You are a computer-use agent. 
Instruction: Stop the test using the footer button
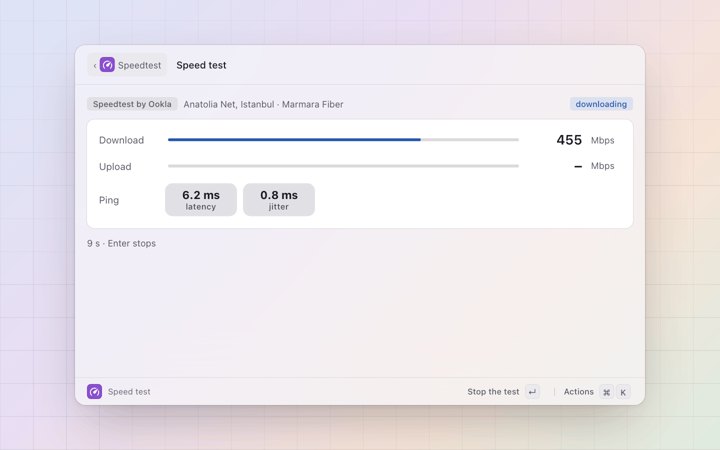pos(493,392)
